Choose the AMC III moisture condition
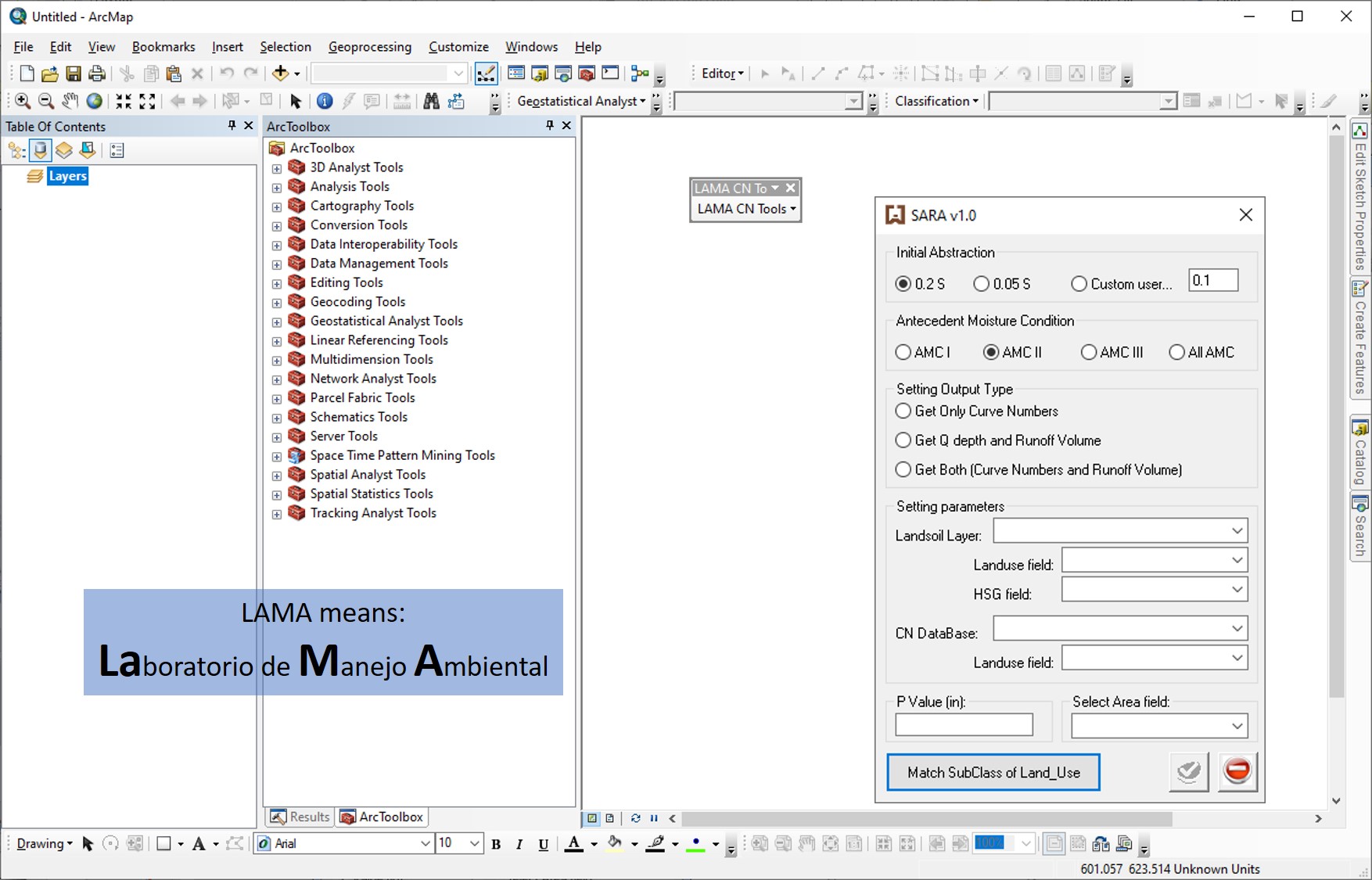The image size is (1372, 880). [x=1089, y=353]
